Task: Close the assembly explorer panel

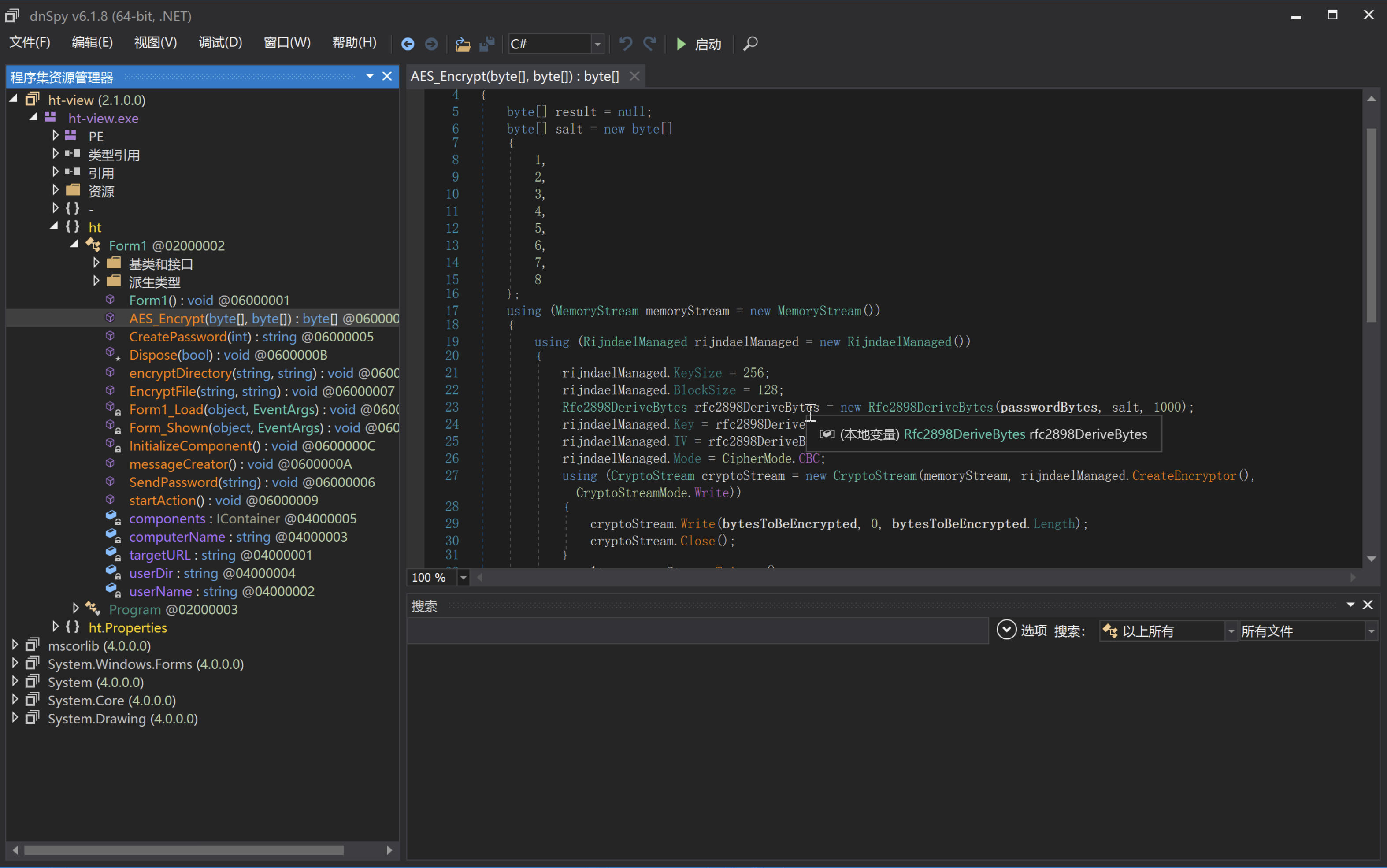Action: [388, 76]
